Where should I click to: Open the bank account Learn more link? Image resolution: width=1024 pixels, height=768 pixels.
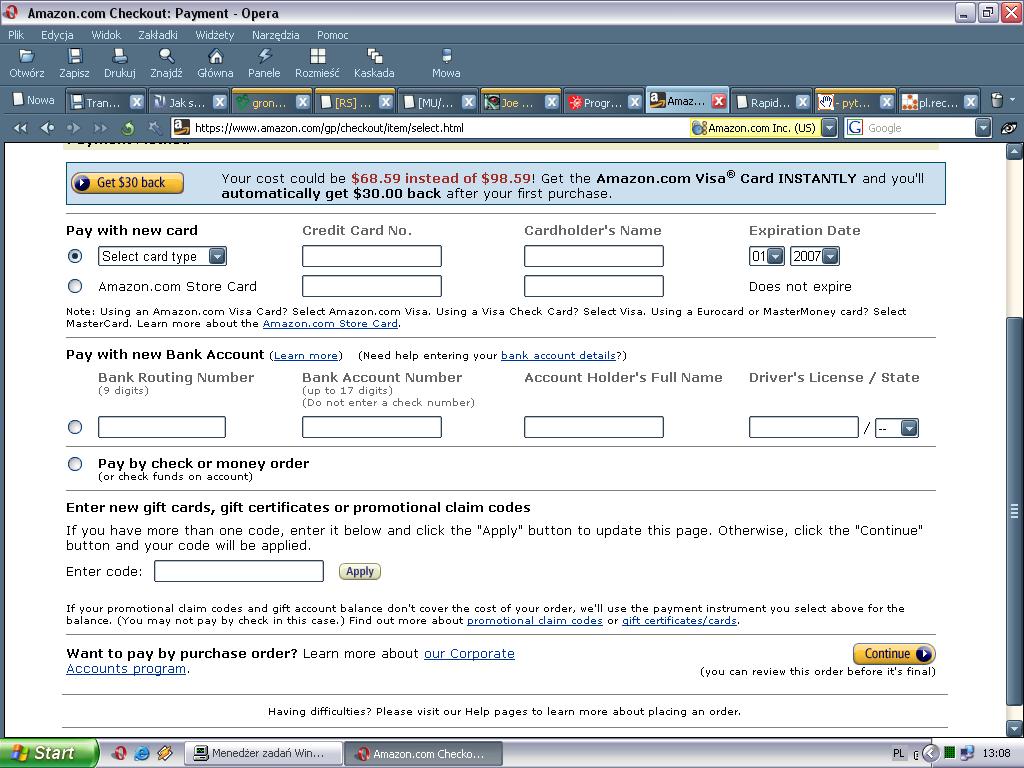[306, 356]
